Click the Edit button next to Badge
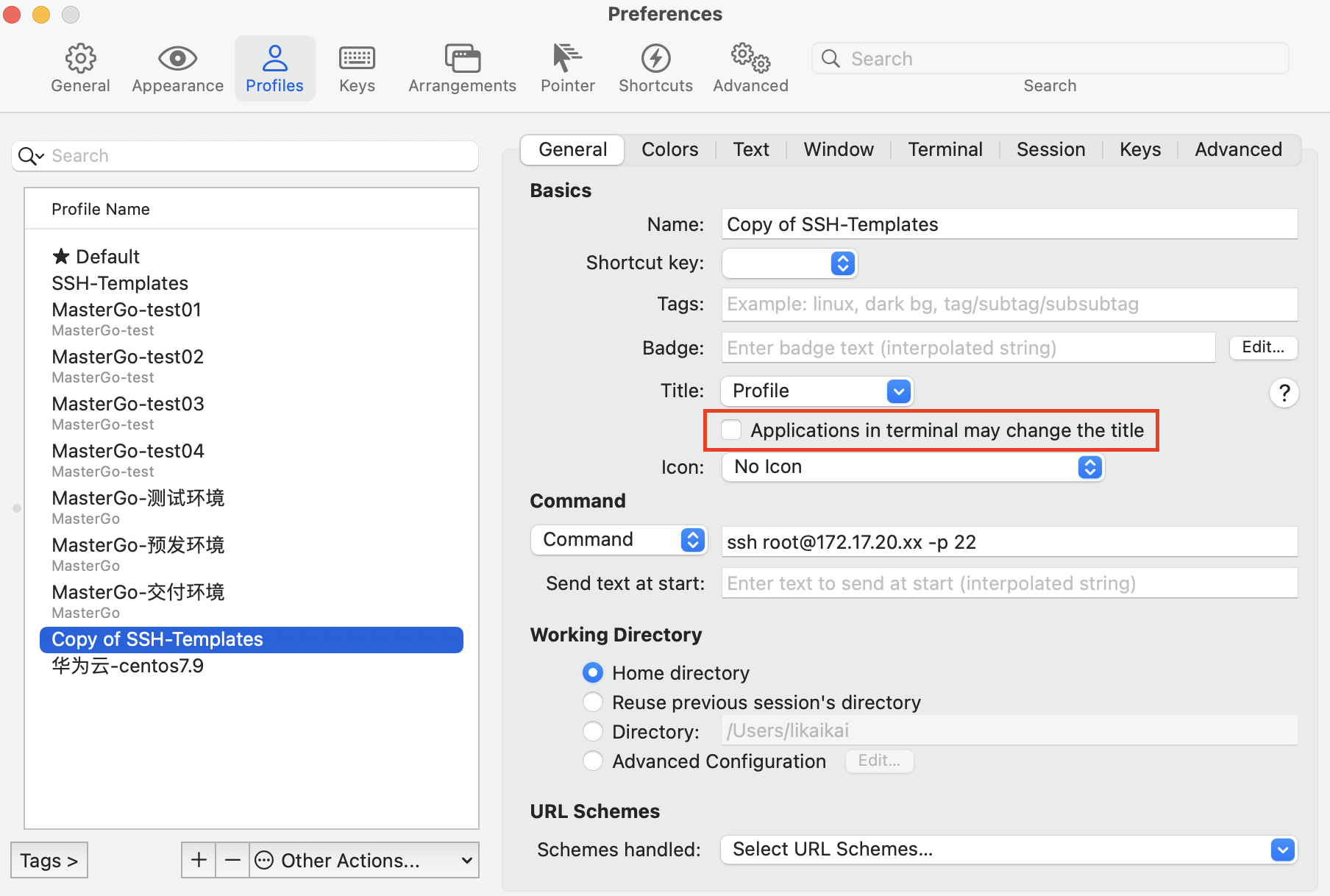The width and height of the screenshot is (1330, 896). click(1262, 347)
